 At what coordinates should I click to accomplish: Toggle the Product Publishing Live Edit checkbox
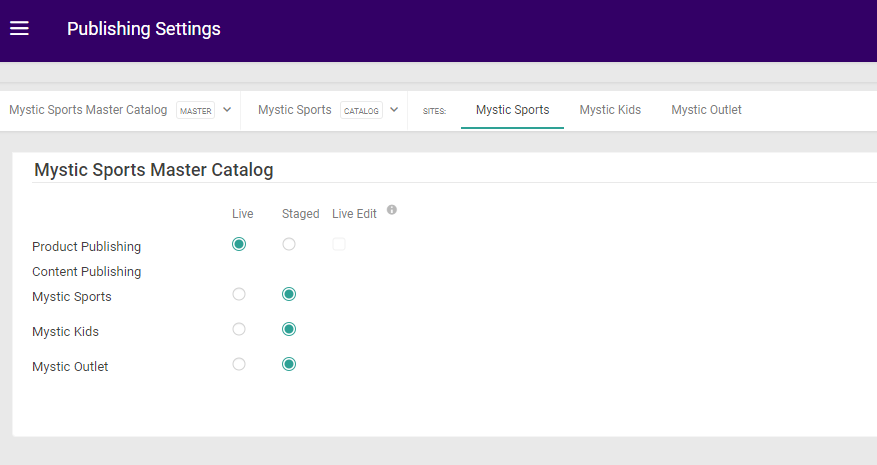coord(339,244)
